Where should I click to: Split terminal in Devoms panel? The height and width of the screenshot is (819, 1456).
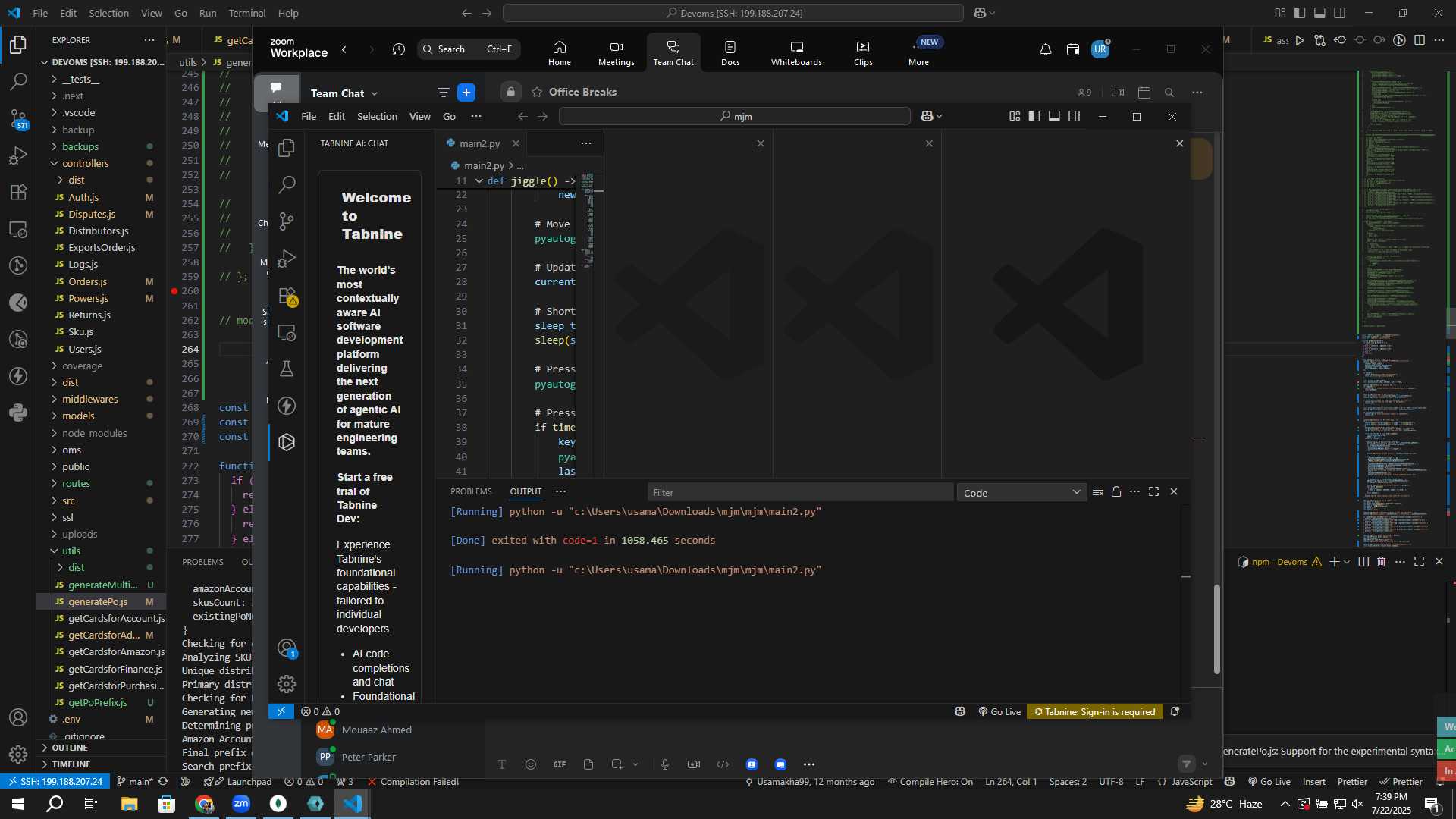[x=1363, y=562]
